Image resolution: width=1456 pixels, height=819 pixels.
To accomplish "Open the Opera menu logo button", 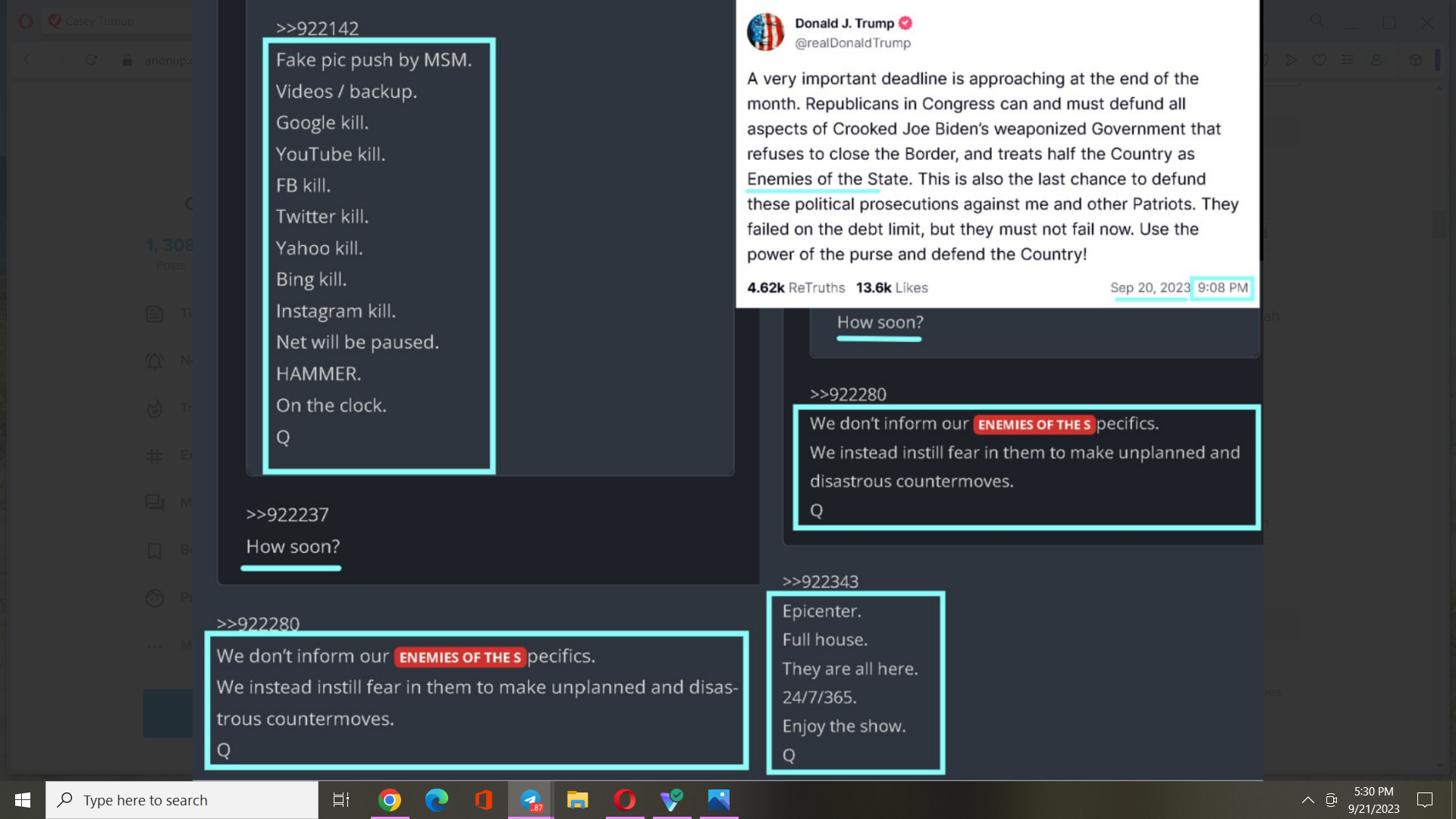I will click(x=25, y=21).
